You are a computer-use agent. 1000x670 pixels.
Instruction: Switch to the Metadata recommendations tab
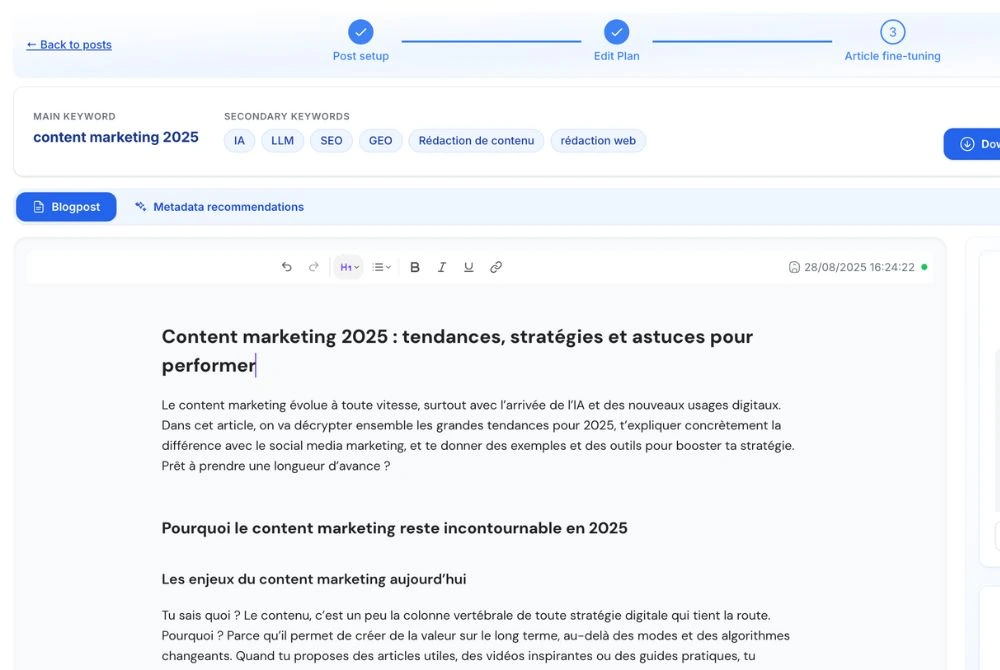[228, 206]
